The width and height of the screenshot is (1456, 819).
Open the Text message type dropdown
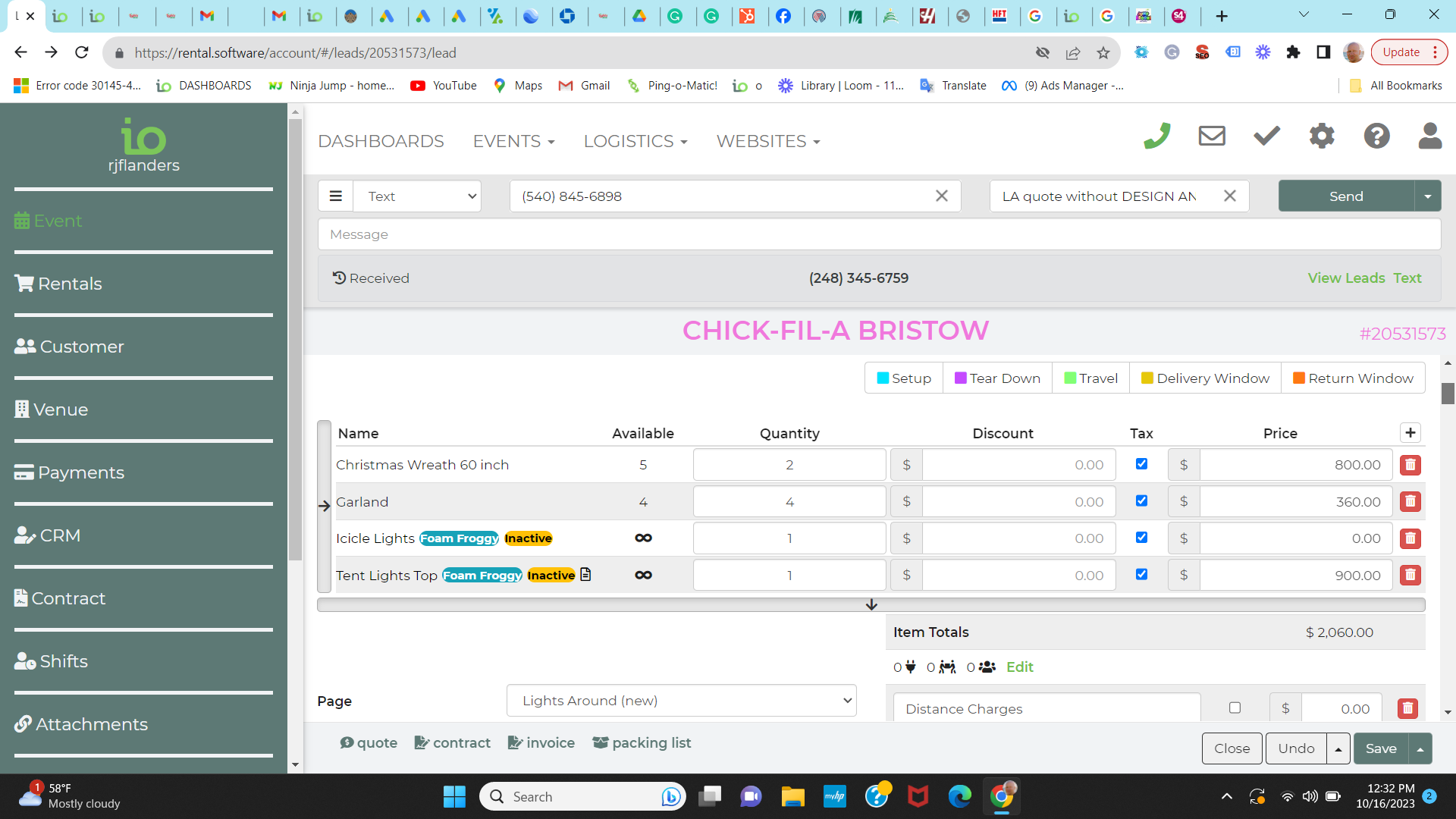418,196
